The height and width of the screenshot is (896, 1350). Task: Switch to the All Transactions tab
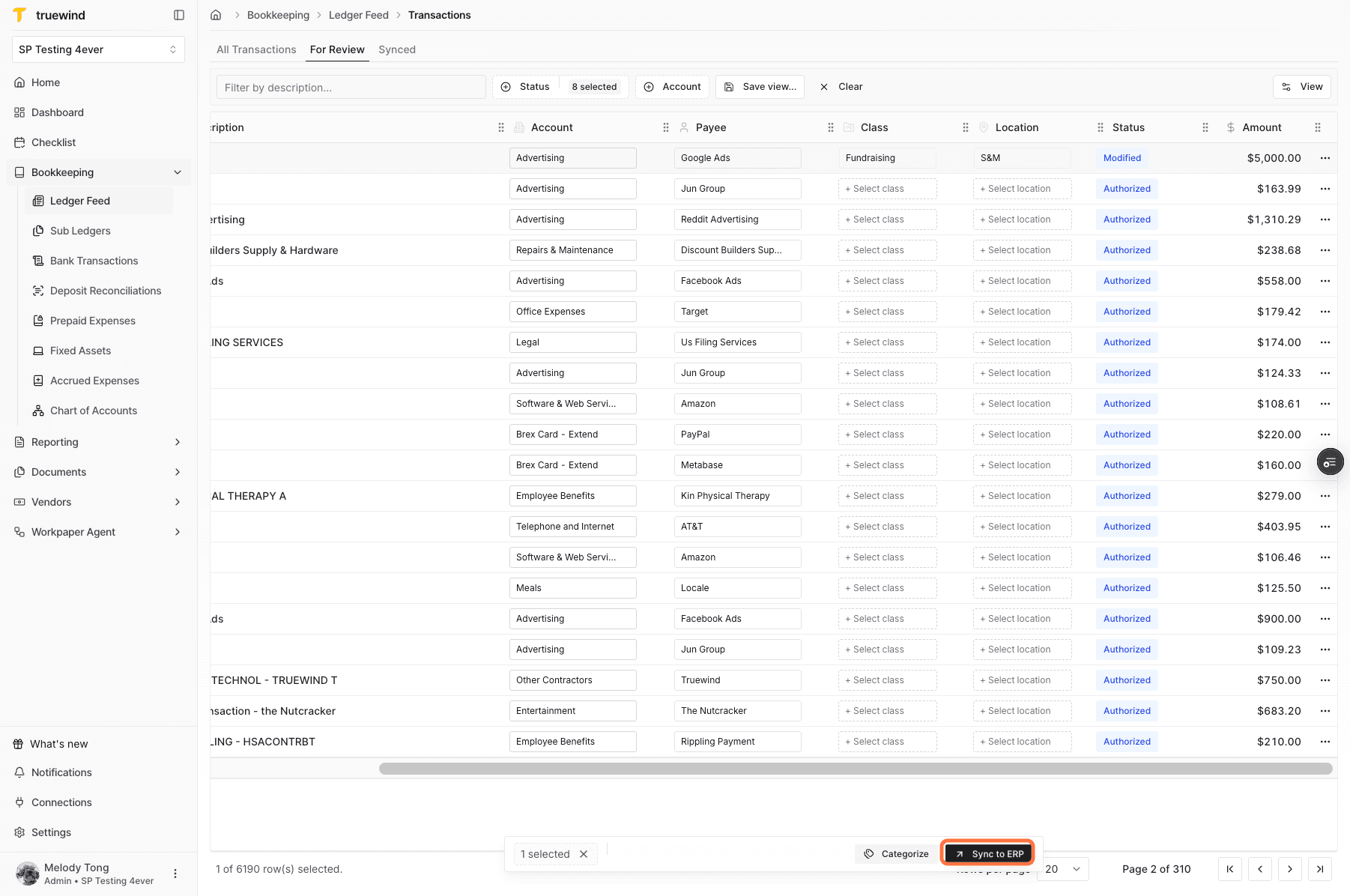point(256,49)
